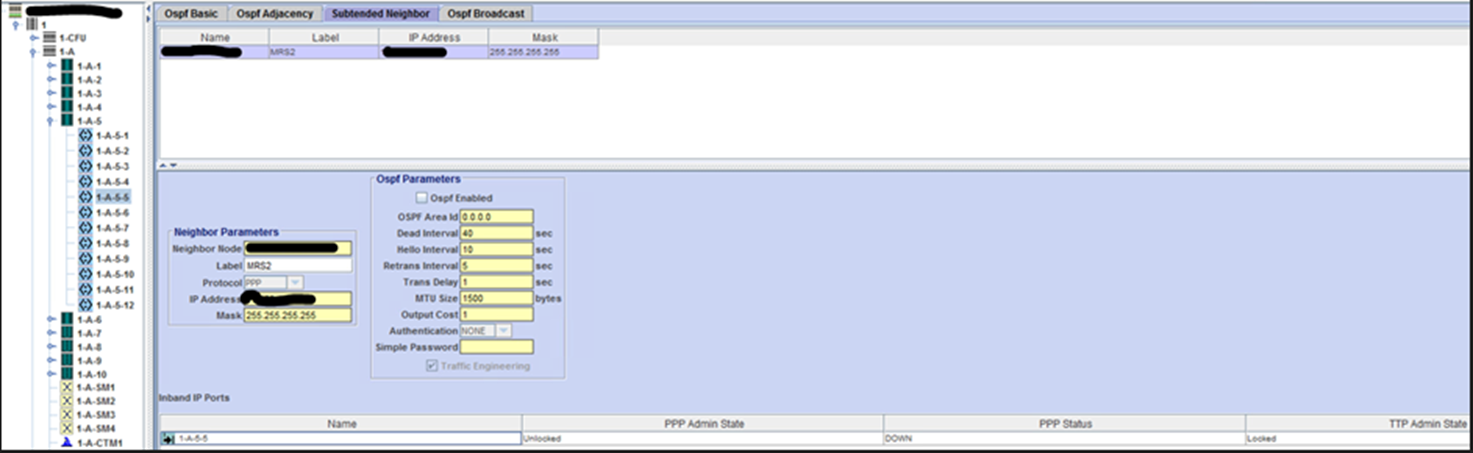Image resolution: width=1473 pixels, height=453 pixels.
Task: Click the OSPF Area Id field
Action: 496,216
